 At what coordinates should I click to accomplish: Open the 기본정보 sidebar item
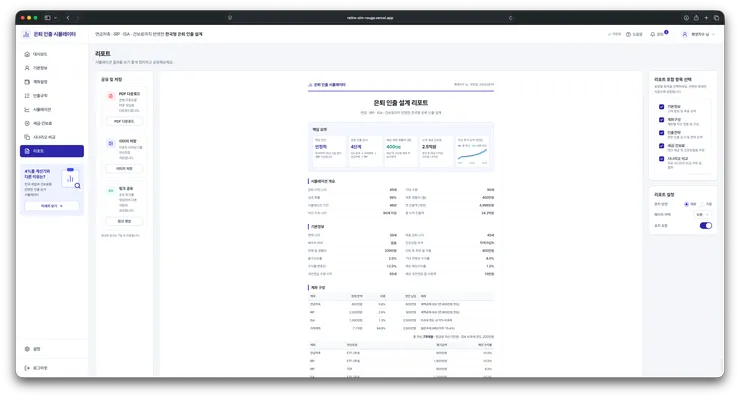pyautogui.click(x=52, y=68)
